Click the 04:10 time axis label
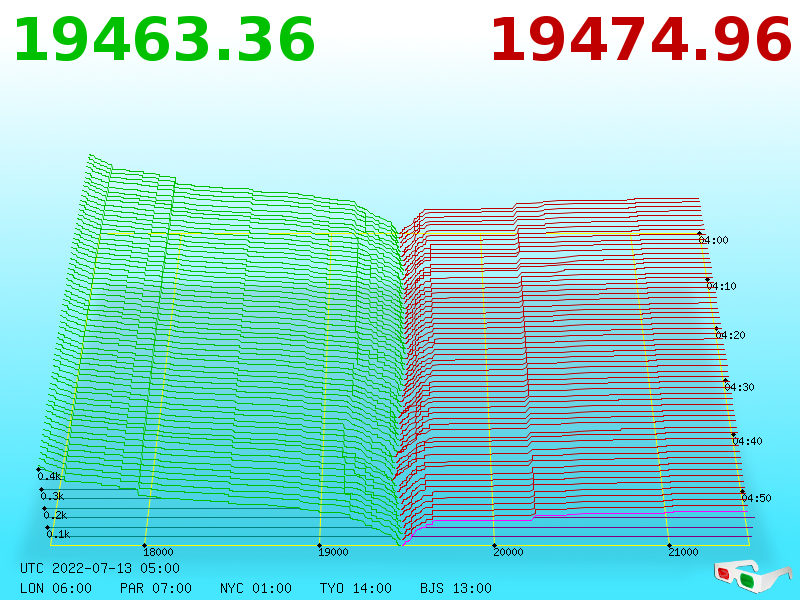The height and width of the screenshot is (600, 800). 722,286
